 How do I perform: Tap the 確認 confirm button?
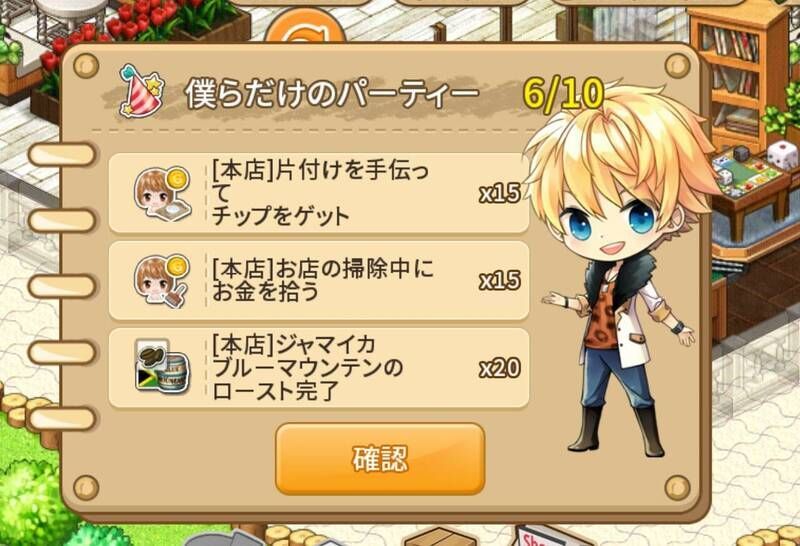click(380, 459)
